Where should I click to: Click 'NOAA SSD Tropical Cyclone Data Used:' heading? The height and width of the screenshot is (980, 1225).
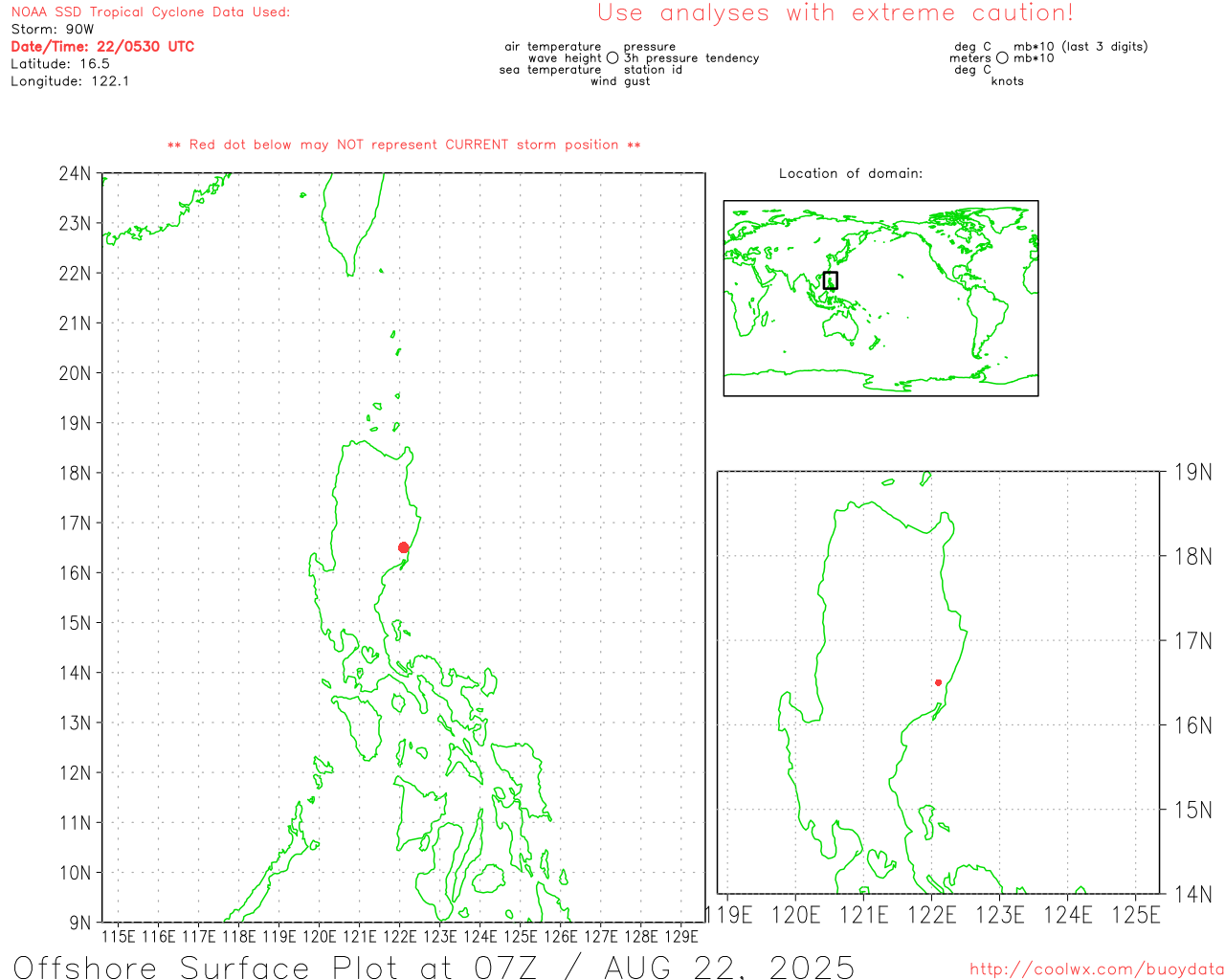point(150,12)
